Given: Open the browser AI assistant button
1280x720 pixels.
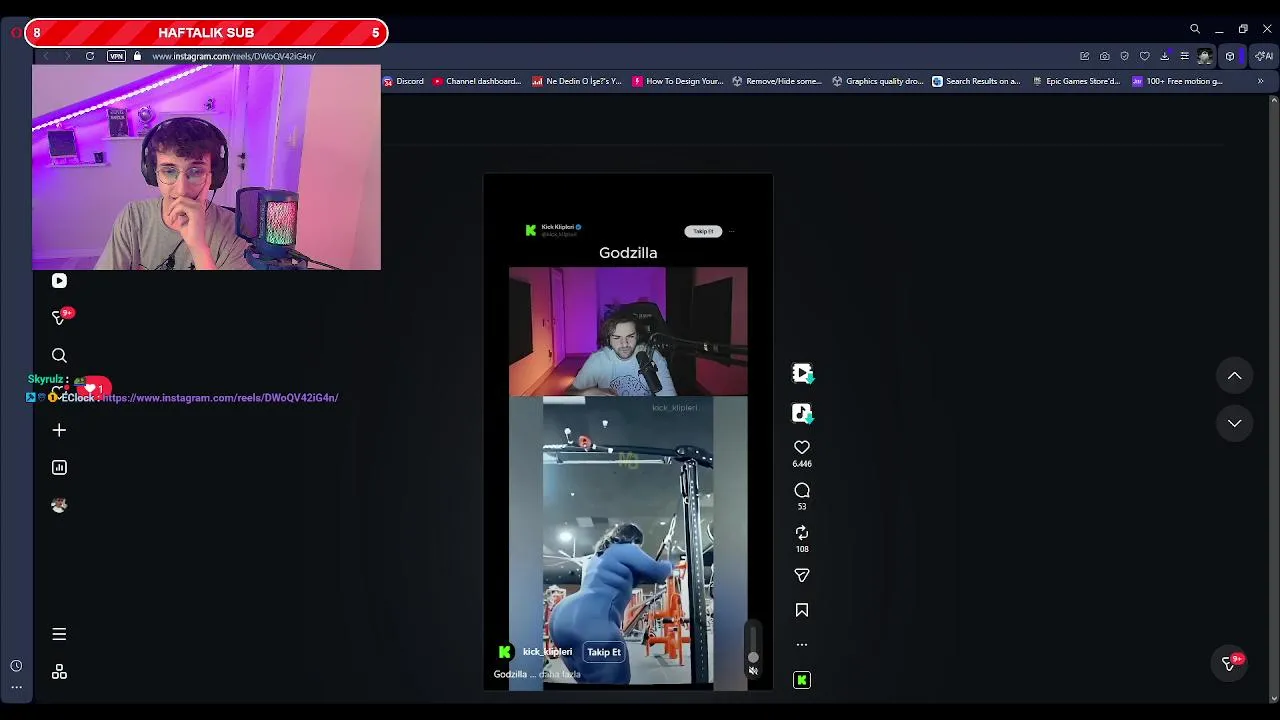Looking at the screenshot, I should (1263, 56).
